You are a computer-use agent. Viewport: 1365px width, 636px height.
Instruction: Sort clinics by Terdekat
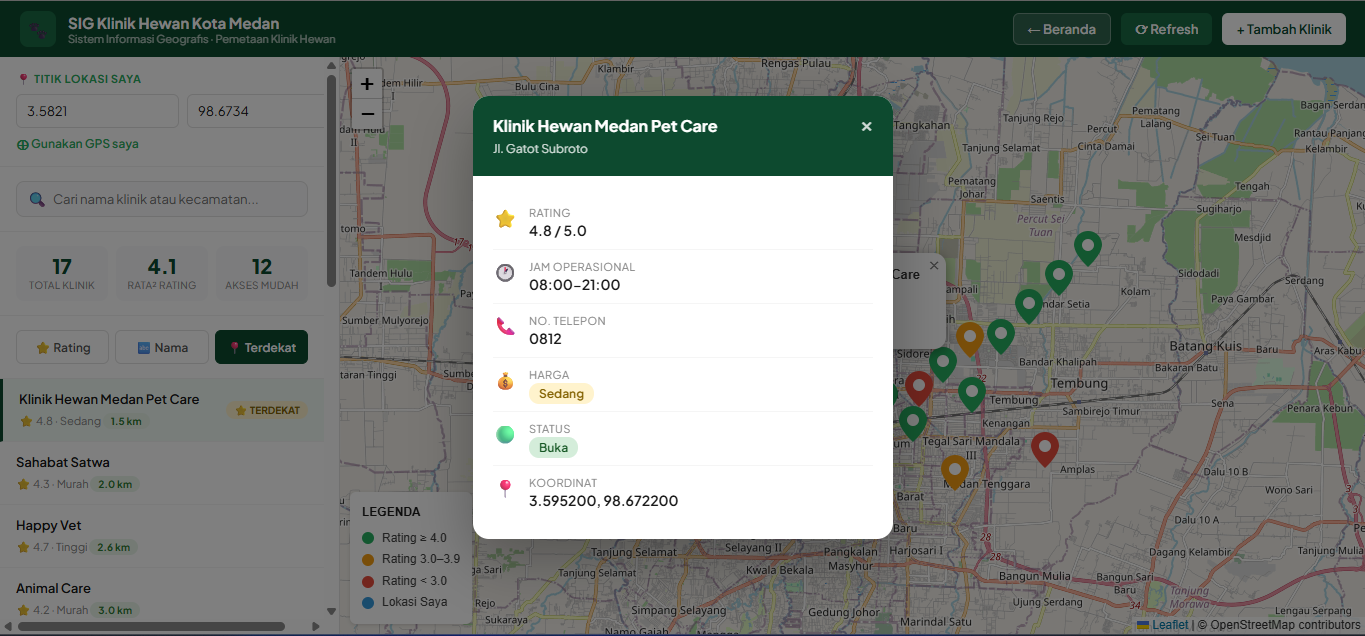262,347
